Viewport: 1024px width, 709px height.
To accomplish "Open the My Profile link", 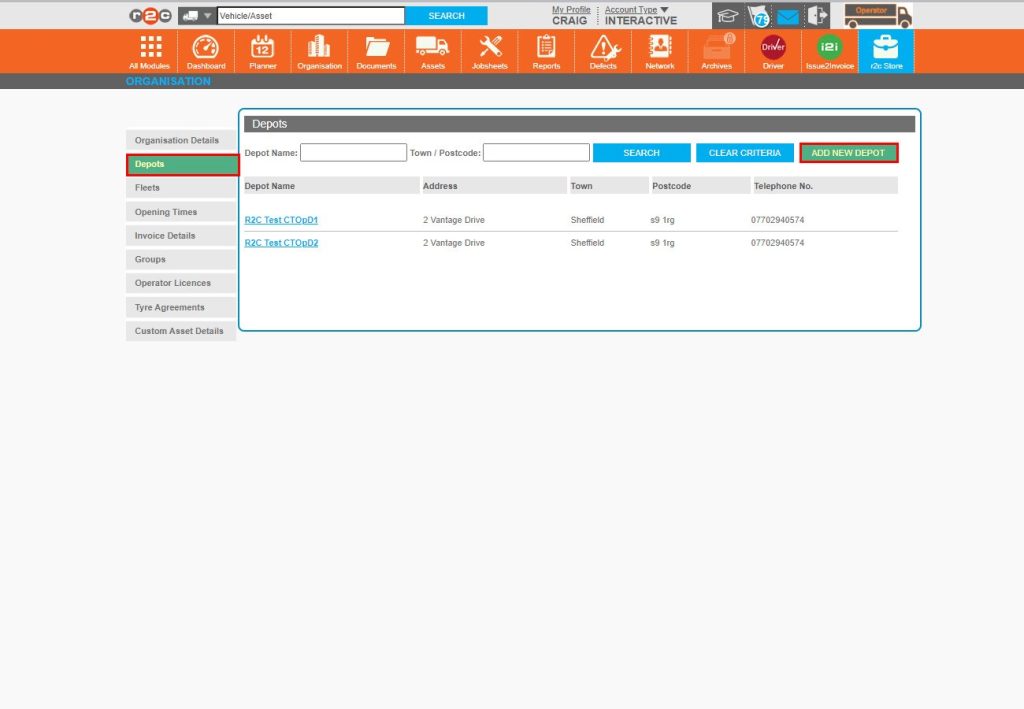I will (571, 10).
